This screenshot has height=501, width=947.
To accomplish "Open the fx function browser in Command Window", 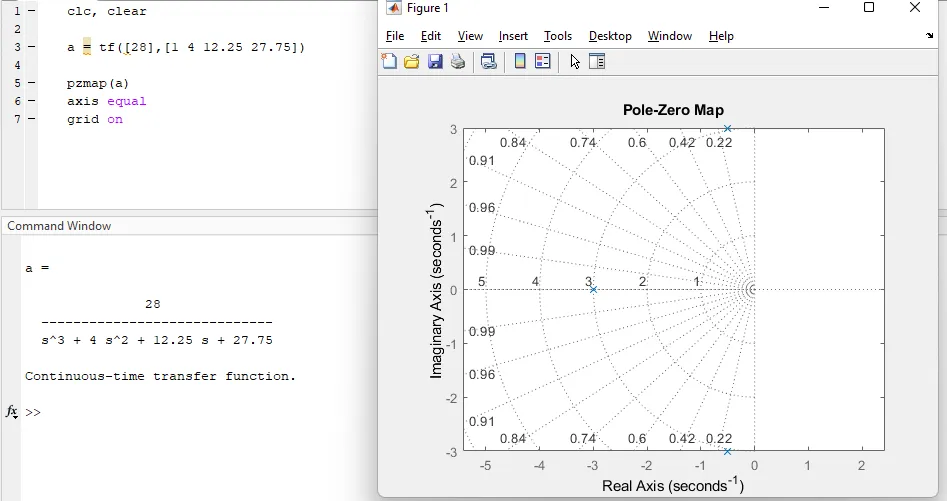I will tap(12, 412).
